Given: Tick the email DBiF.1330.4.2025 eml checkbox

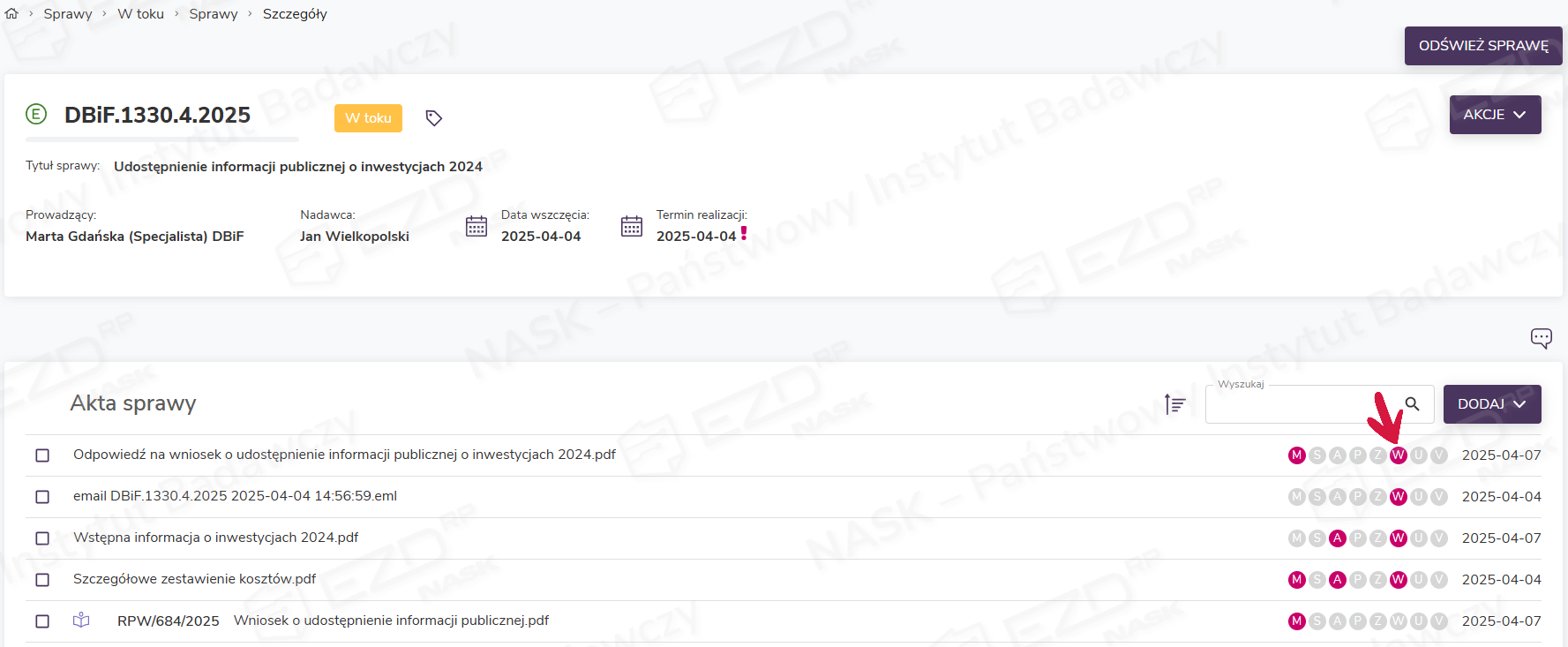Looking at the screenshot, I should 42,497.
